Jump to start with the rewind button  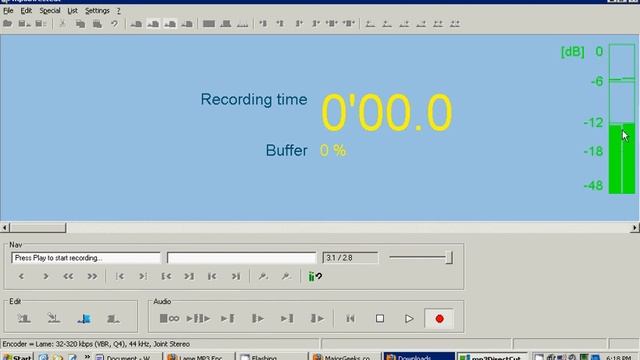coord(350,319)
